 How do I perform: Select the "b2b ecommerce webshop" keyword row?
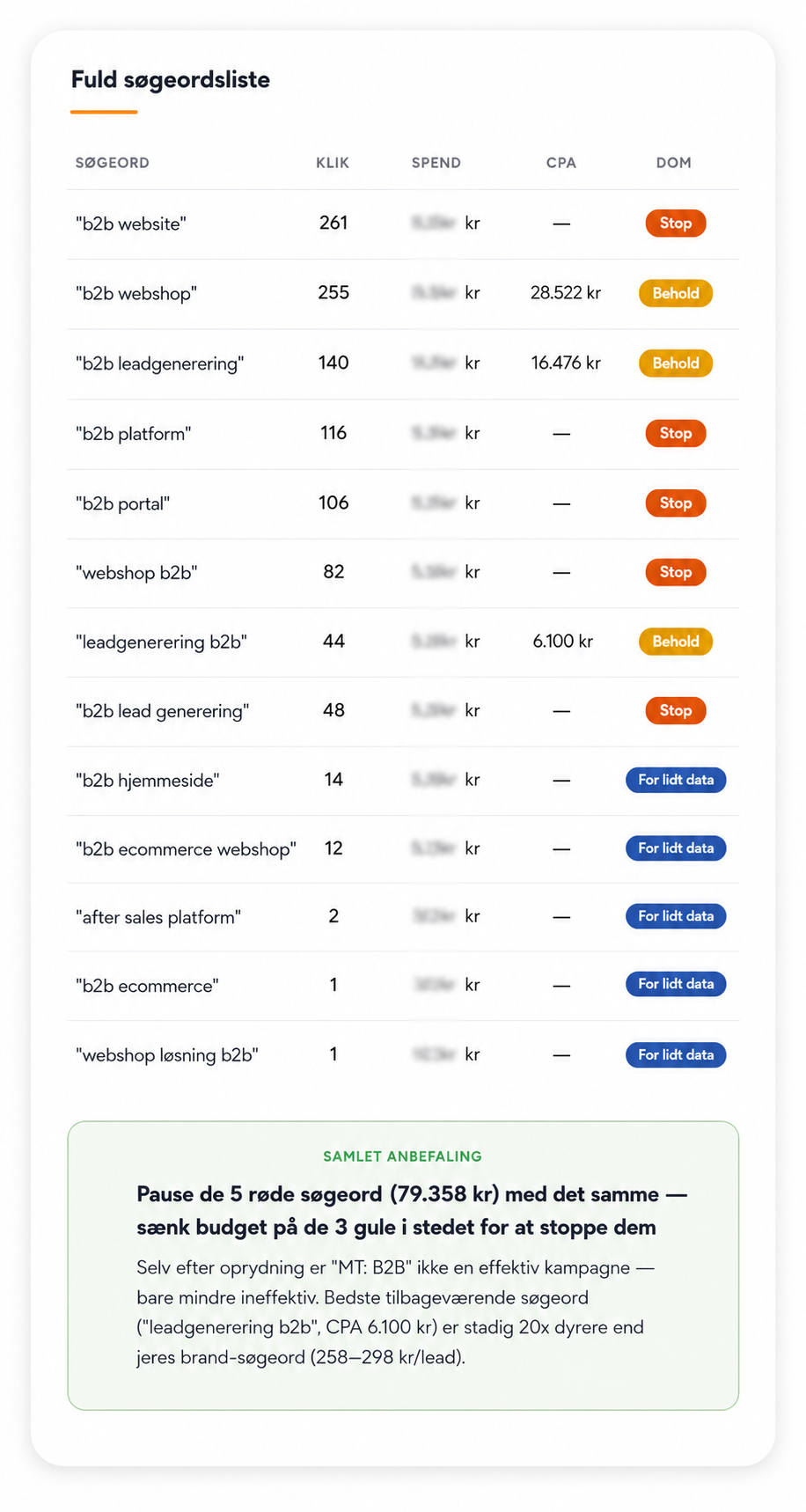(x=403, y=849)
